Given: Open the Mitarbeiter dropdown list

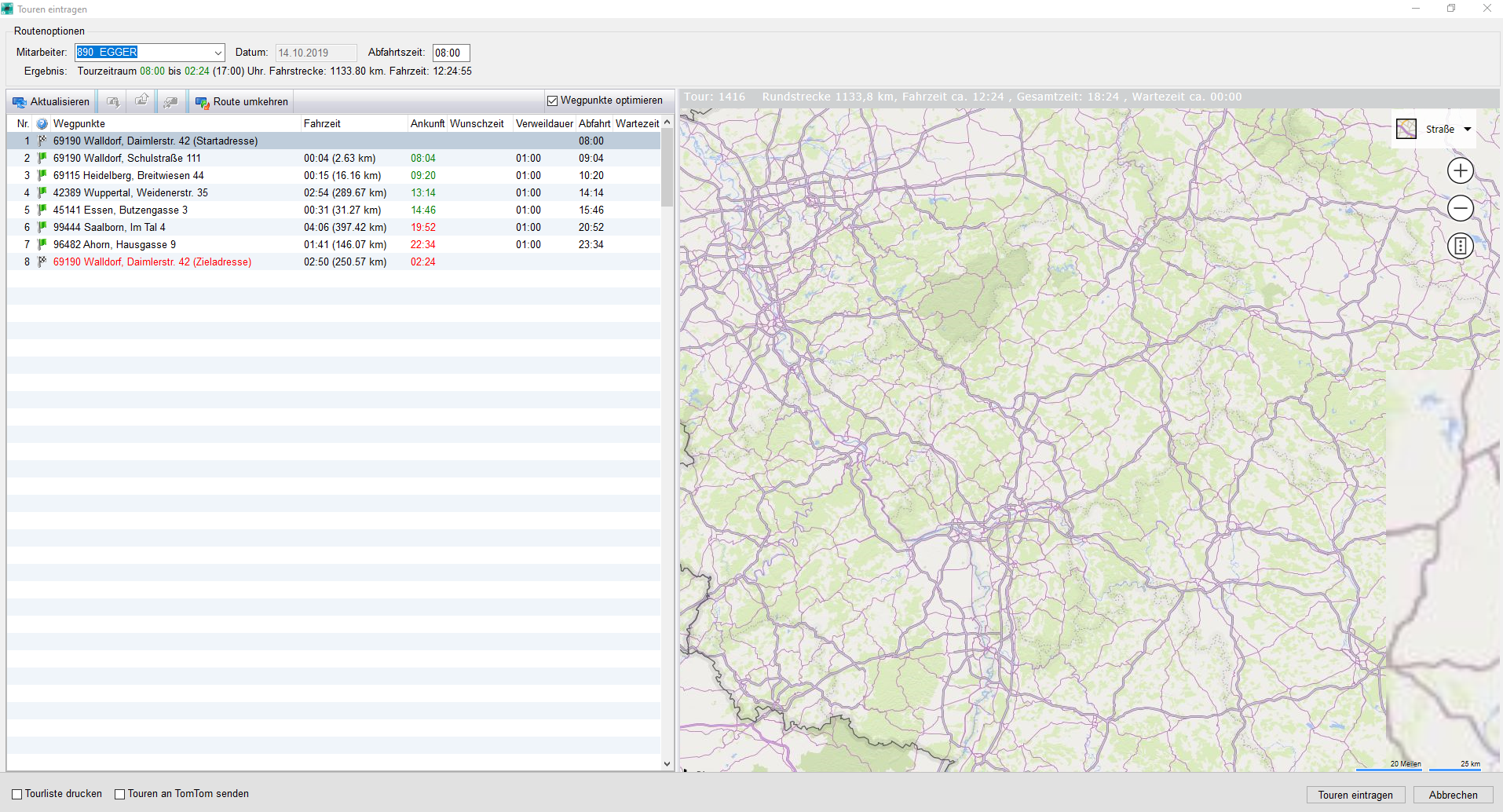Looking at the screenshot, I should pyautogui.click(x=218, y=53).
